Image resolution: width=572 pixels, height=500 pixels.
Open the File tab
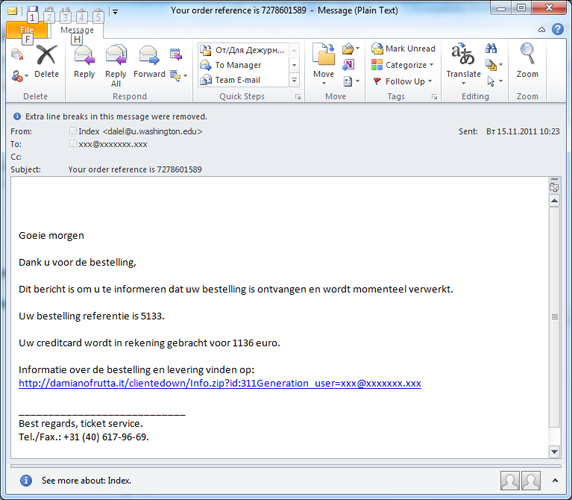point(27,30)
